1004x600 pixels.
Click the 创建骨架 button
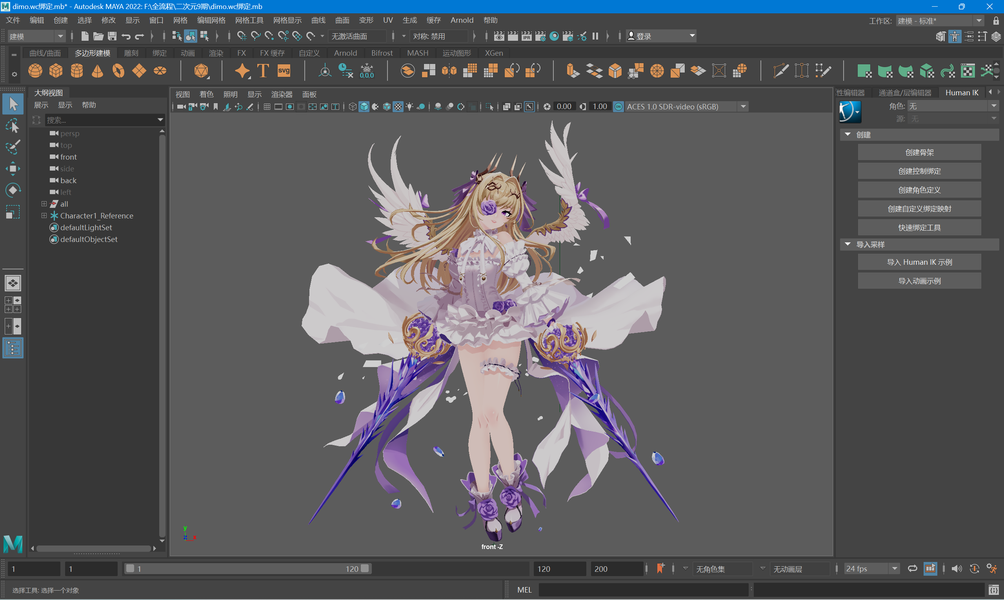click(919, 152)
